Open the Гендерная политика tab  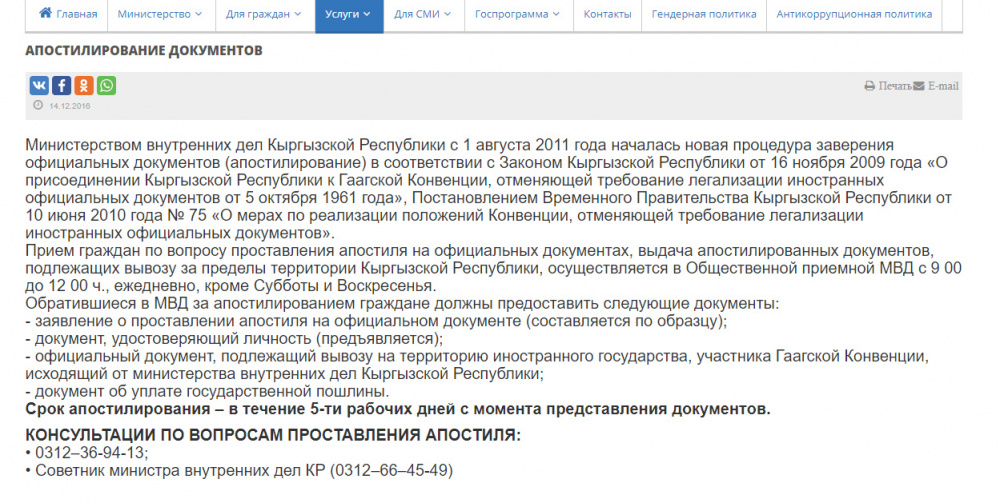coord(704,14)
